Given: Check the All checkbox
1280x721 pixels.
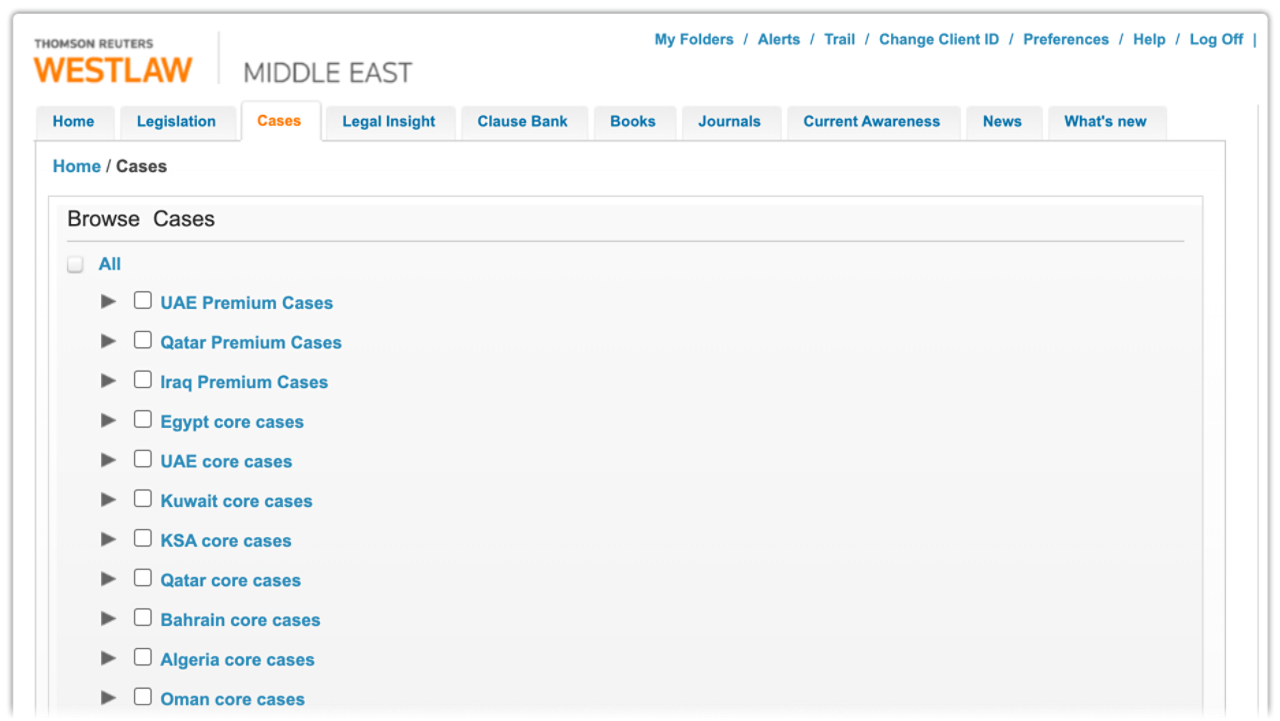Looking at the screenshot, I should 75,265.
